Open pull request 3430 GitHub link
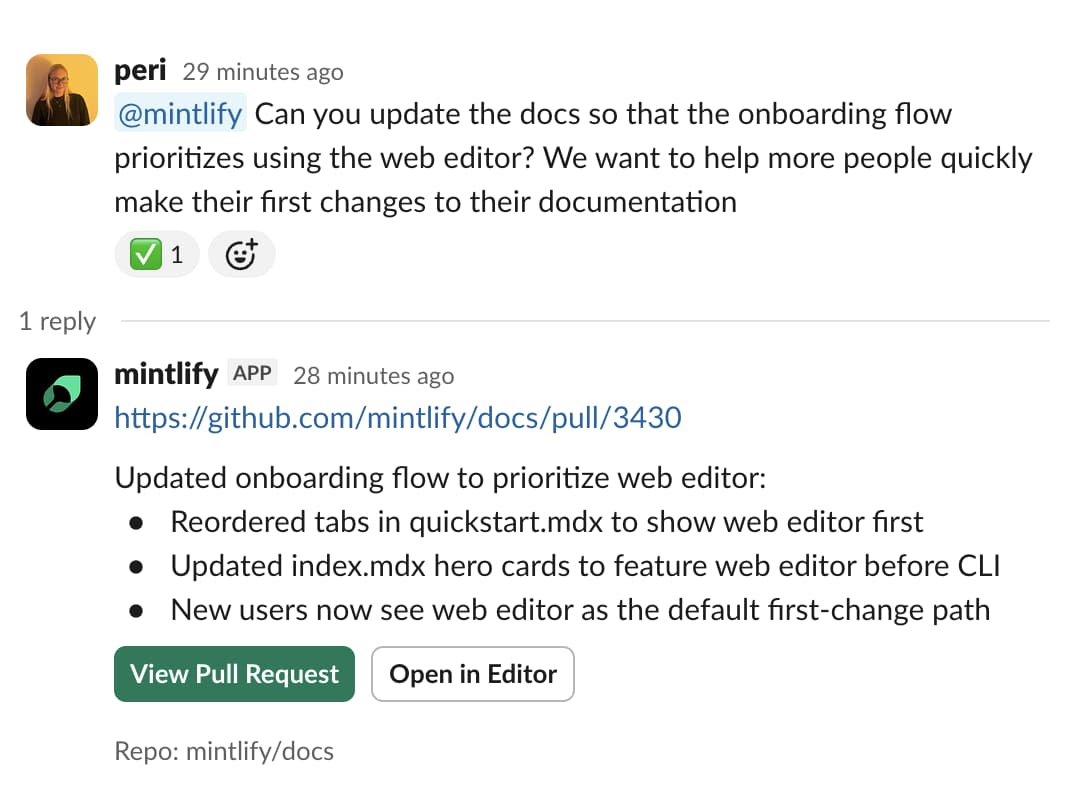Screen dimensions: 1082x794 [x=397, y=418]
